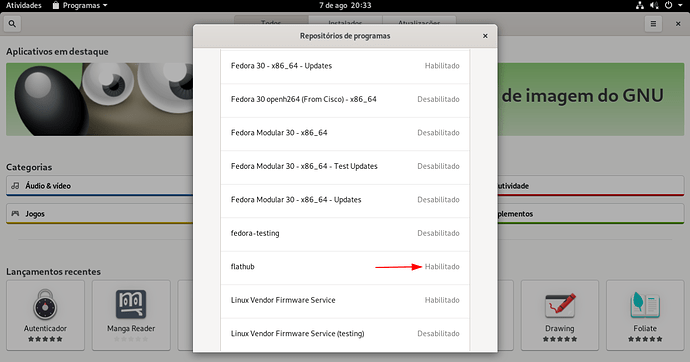Select the Fedora Modular 30 - x86_64 row
The width and height of the screenshot is (690, 362).
[x=345, y=133]
